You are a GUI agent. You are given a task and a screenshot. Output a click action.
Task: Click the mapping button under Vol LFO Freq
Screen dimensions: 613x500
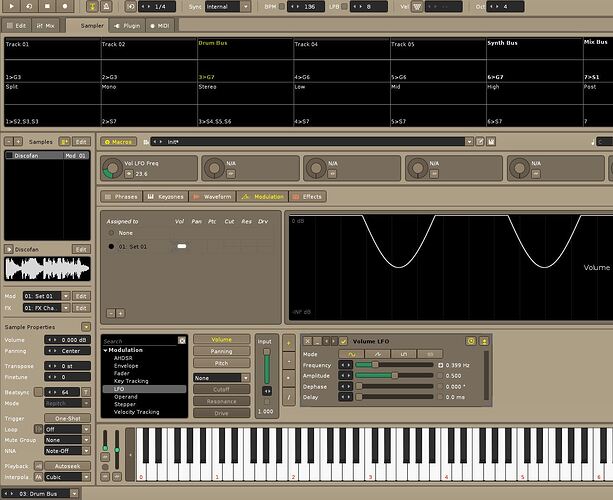129,174
